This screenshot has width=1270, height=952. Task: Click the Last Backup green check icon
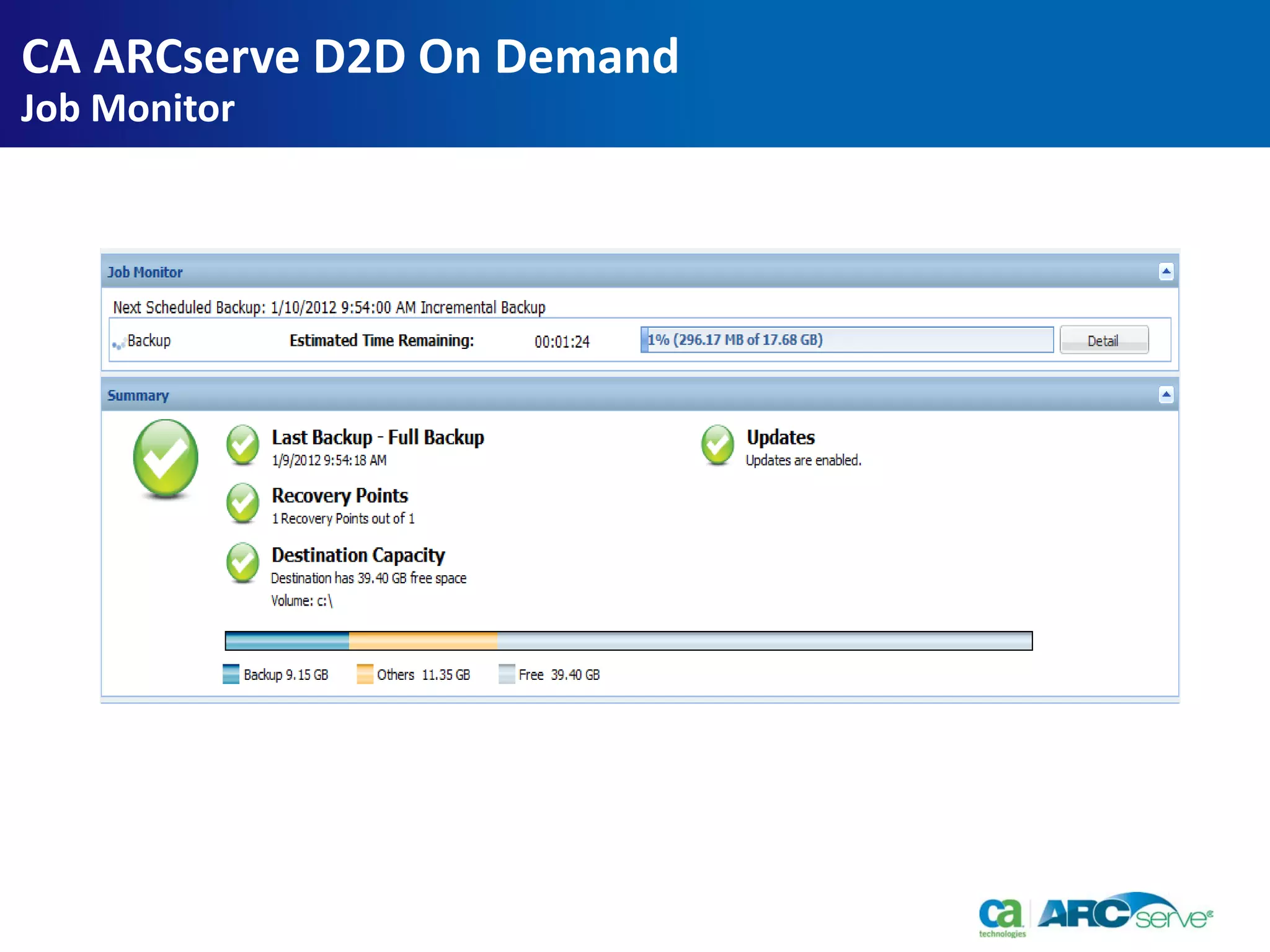tap(242, 445)
